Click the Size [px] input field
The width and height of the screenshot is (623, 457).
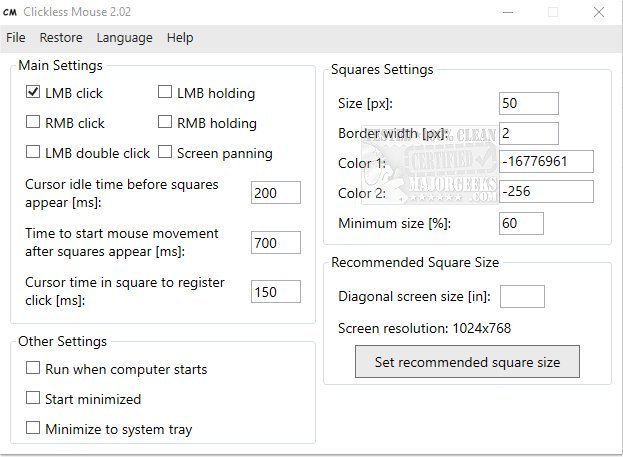tap(528, 103)
